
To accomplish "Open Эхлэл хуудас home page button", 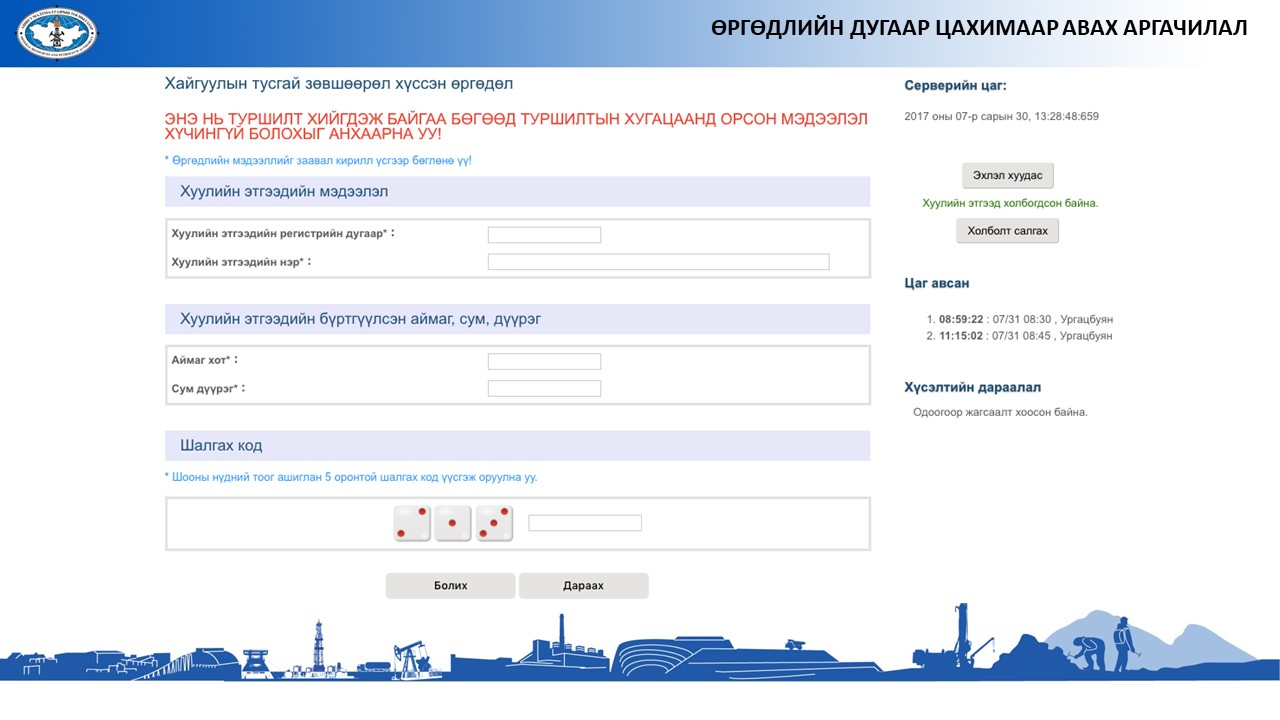I will pos(1007,176).
